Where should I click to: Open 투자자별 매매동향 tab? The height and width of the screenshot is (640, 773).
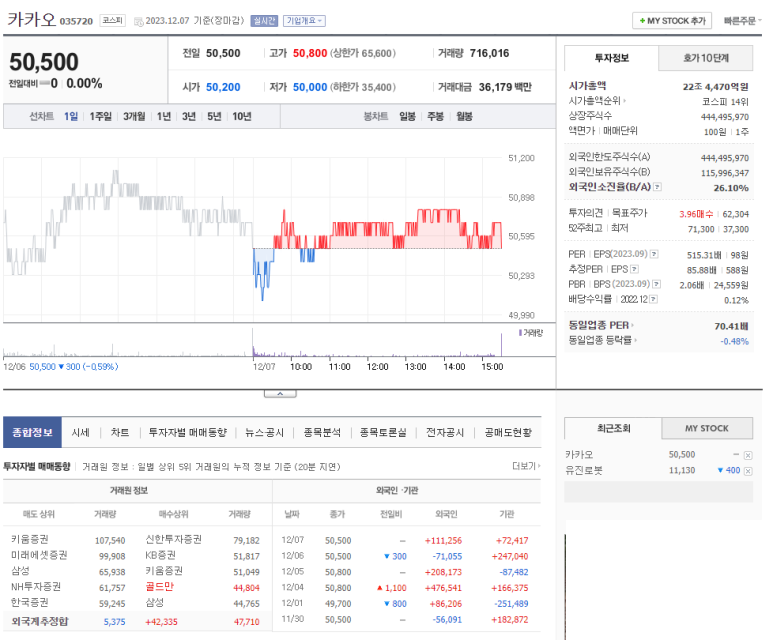(188, 432)
